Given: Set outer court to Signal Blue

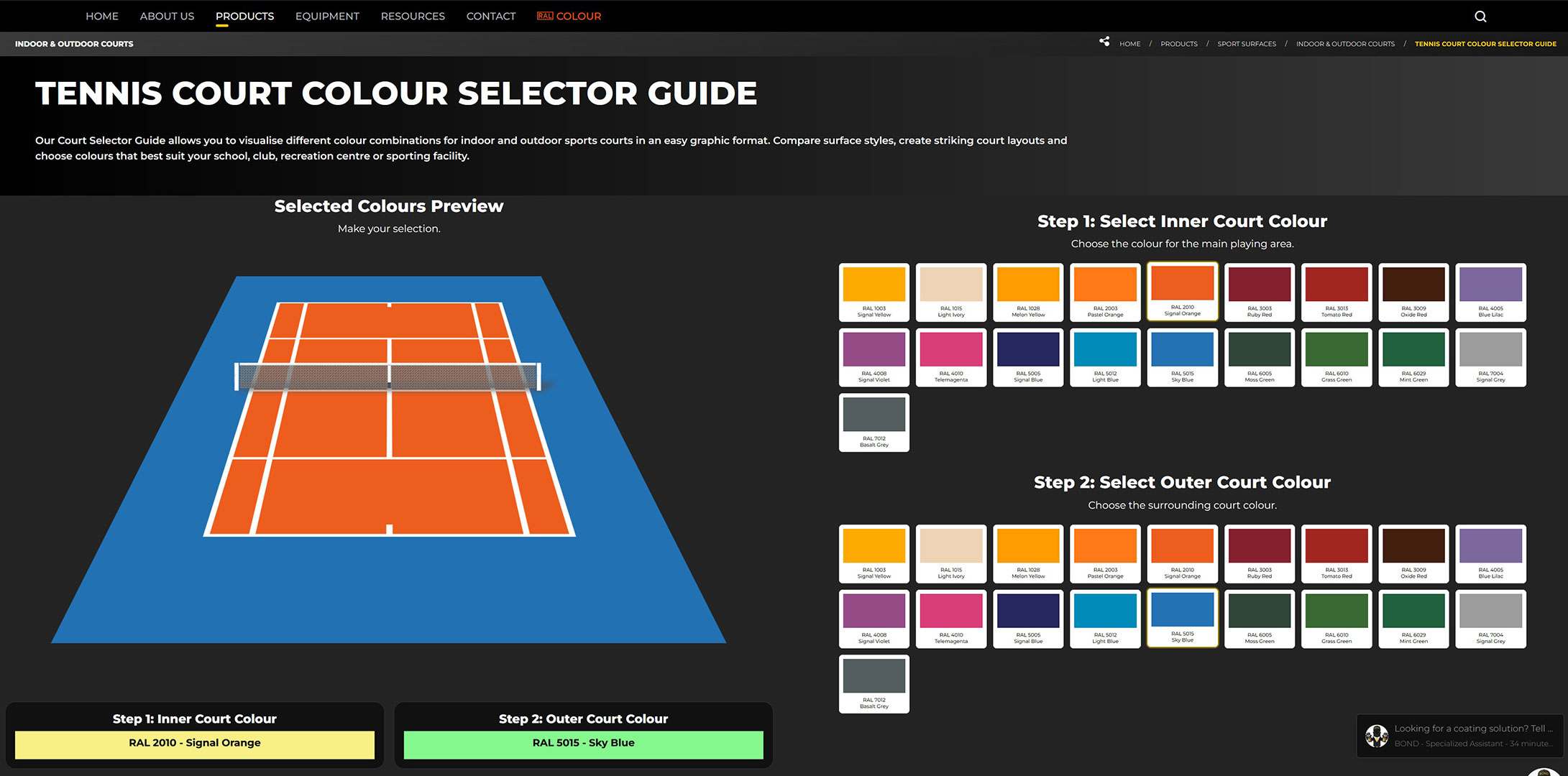Looking at the screenshot, I should tap(1028, 619).
